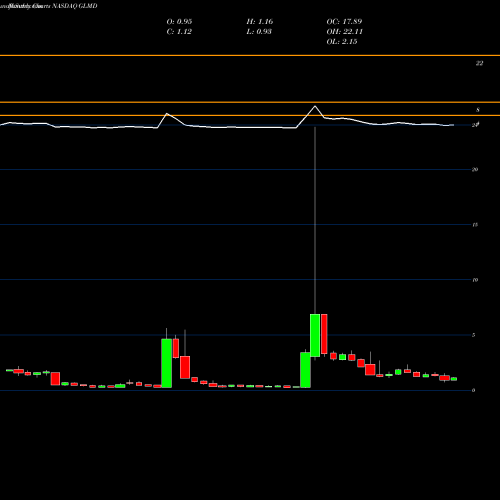Click the 15 price axis label
This screenshot has height=500, width=500.
click(x=475, y=225)
